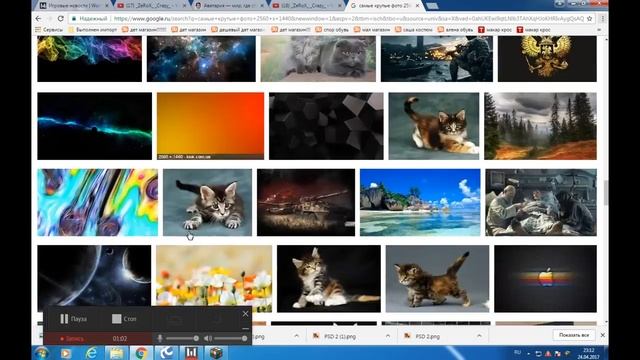Open the red M recorder app in taskbar
The height and width of the screenshot is (360, 640).
pos(191,353)
